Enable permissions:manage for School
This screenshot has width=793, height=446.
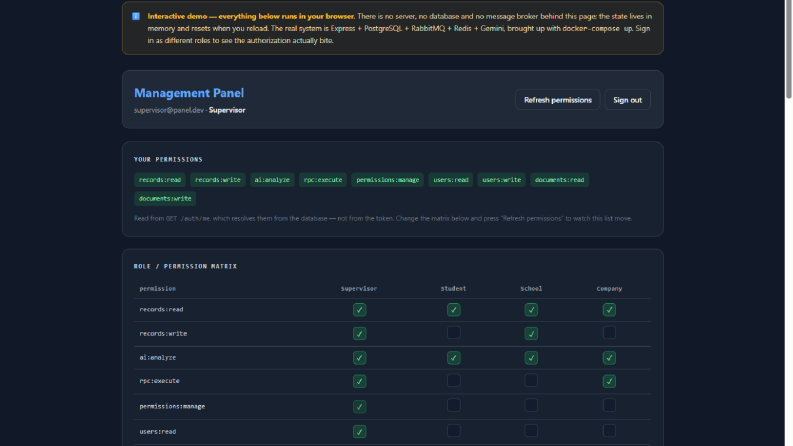click(x=531, y=405)
